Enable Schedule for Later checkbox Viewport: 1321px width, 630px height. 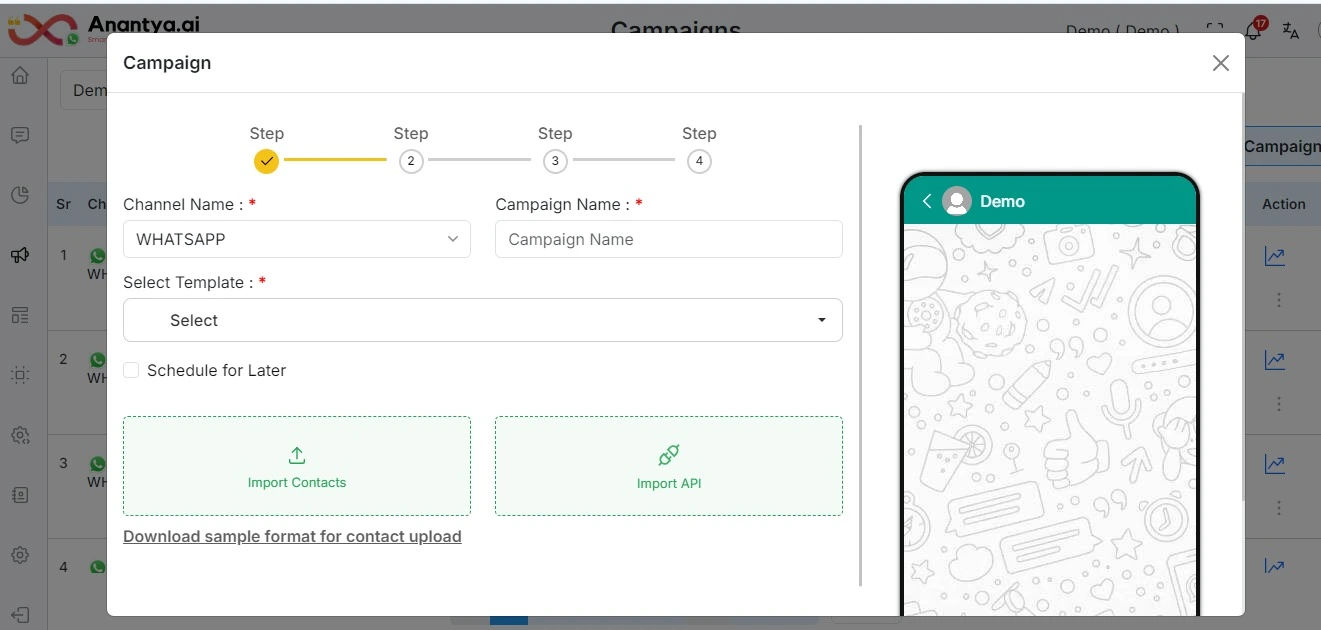point(131,370)
